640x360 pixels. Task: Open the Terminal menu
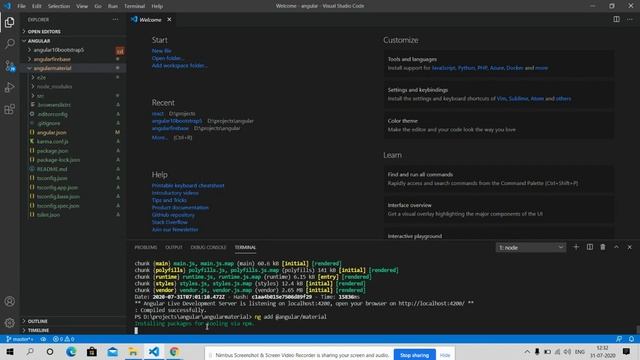[x=134, y=6]
